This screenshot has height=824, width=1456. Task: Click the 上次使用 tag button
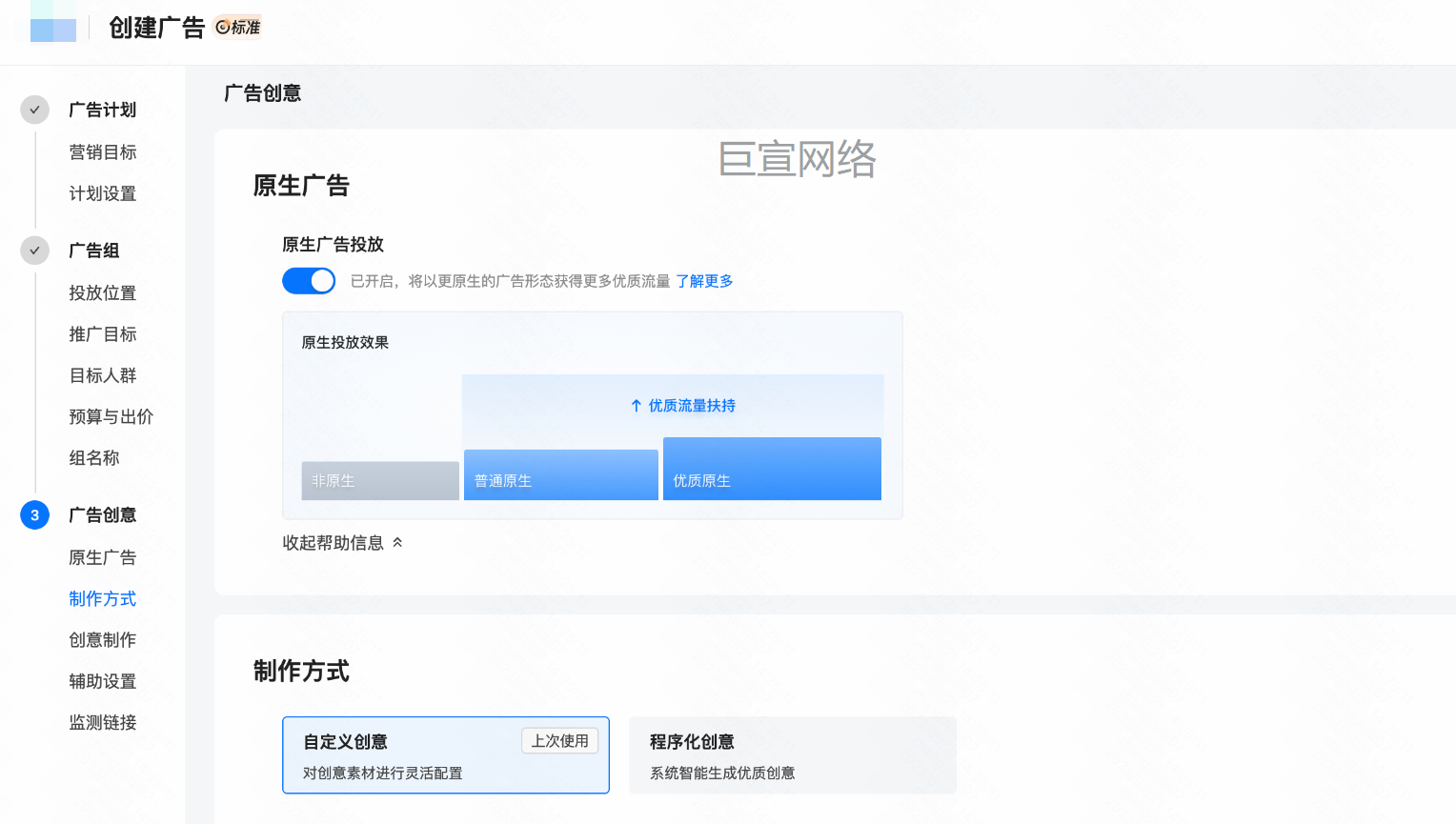[559, 741]
